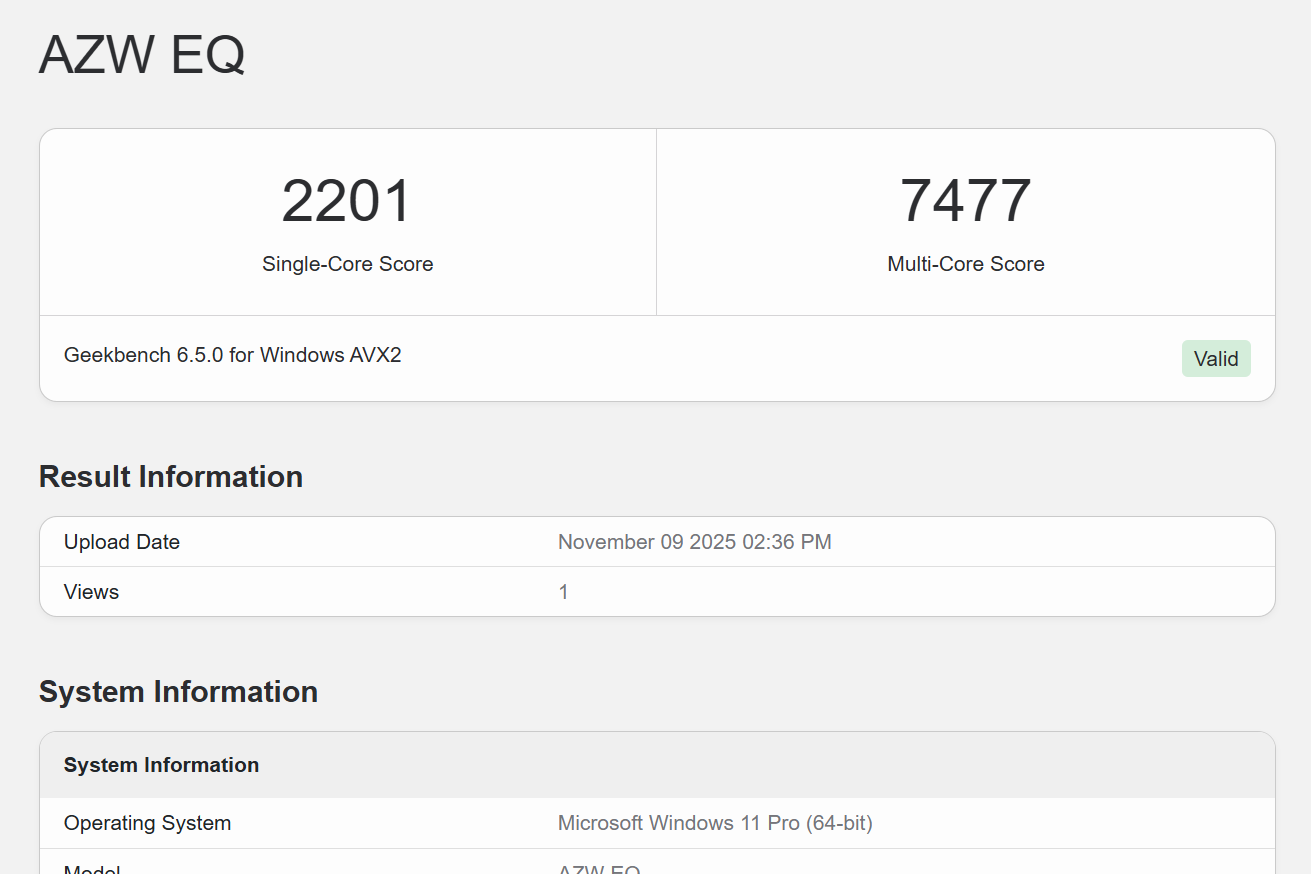Click the 7477 multi-core score number
Viewport: 1311px width, 874px height.
click(x=965, y=201)
